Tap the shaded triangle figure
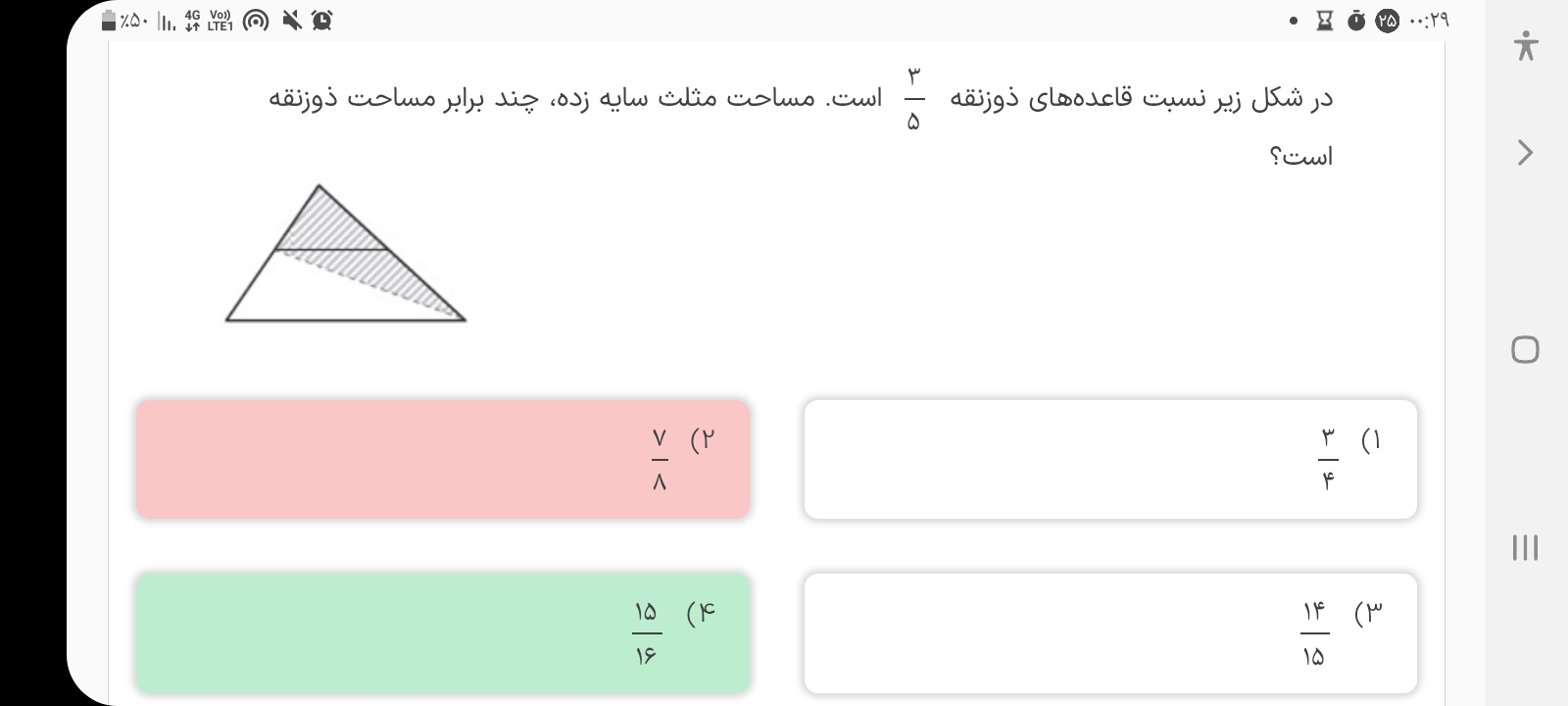Image resolution: width=1568 pixels, height=706 pixels. pyautogui.click(x=343, y=260)
